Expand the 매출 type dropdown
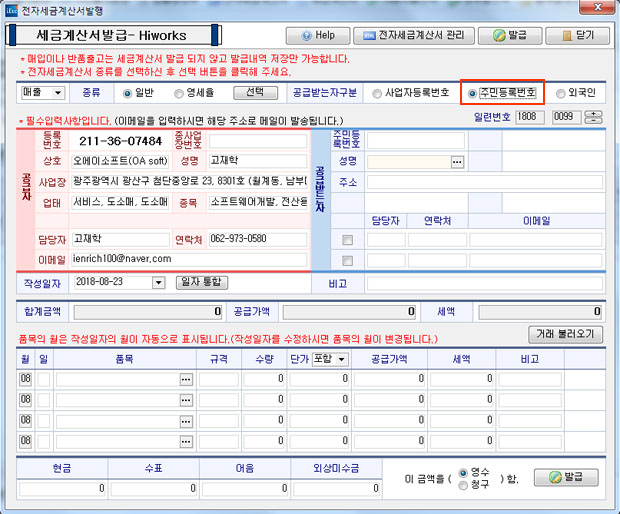 [x=57, y=93]
